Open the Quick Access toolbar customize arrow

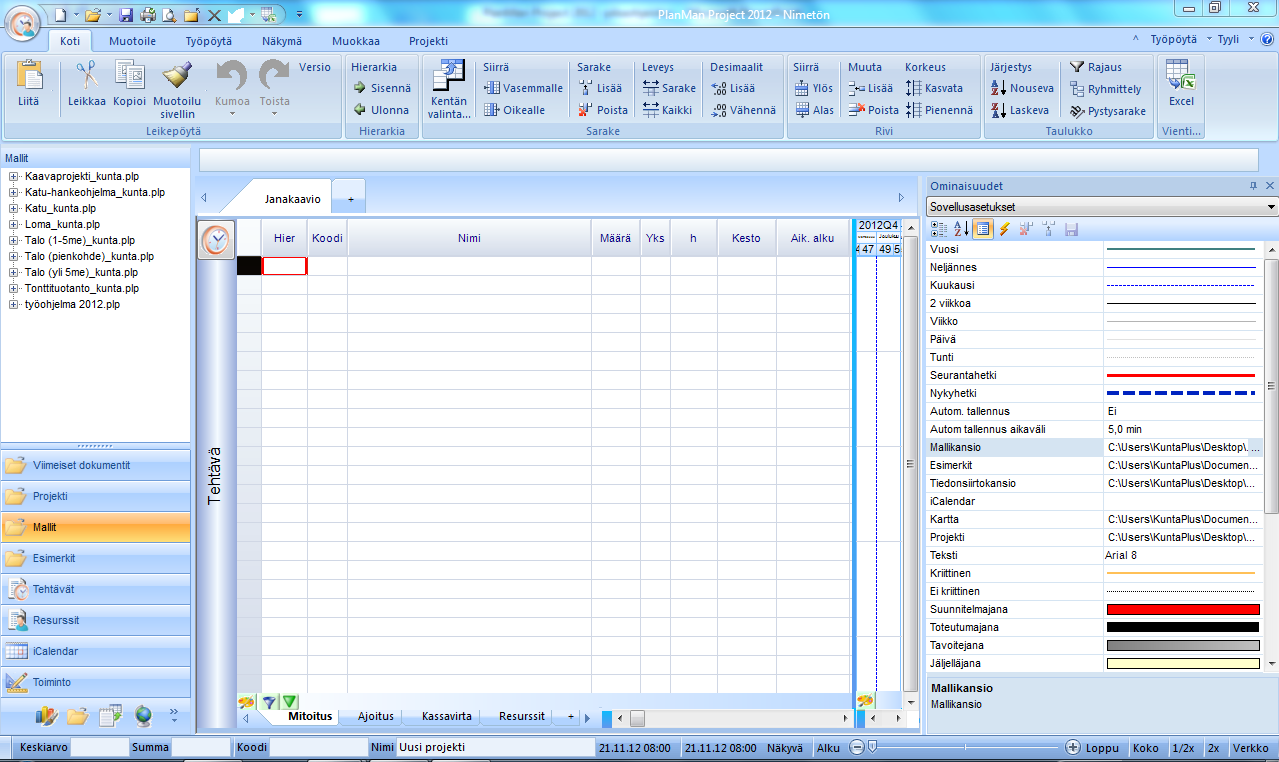point(300,15)
